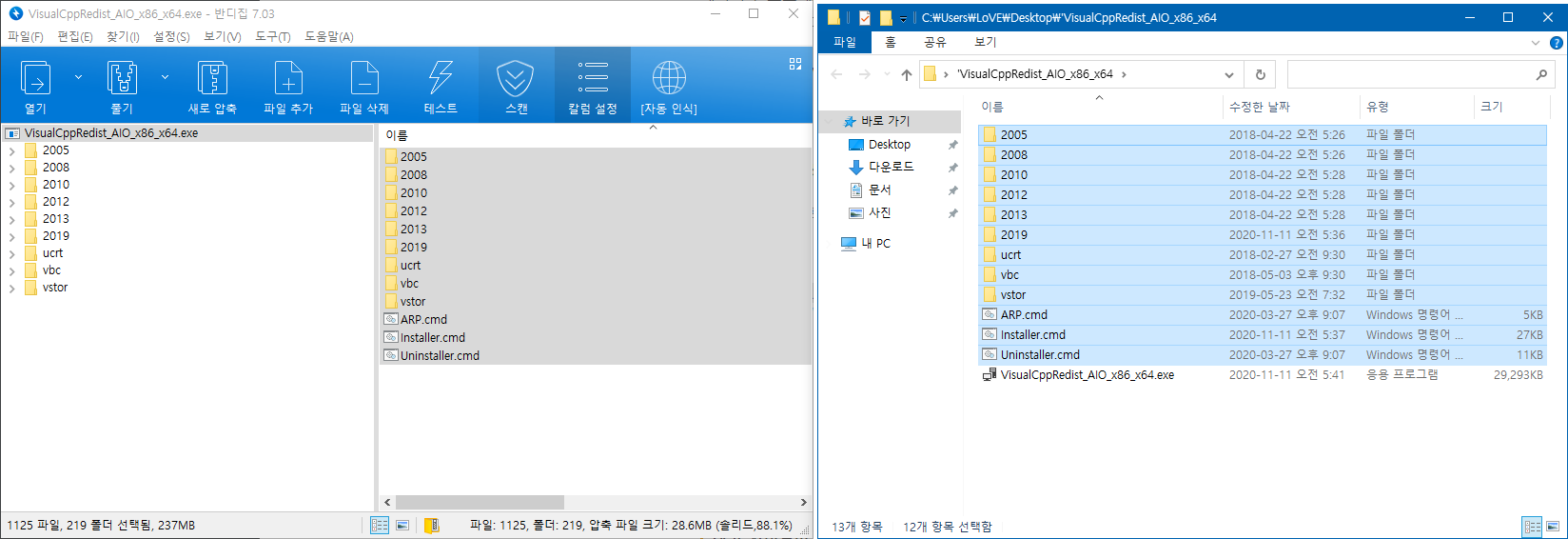Screen dimensions: 1568x539
Task: Switch Explorer to details view icon
Action: [1532, 527]
